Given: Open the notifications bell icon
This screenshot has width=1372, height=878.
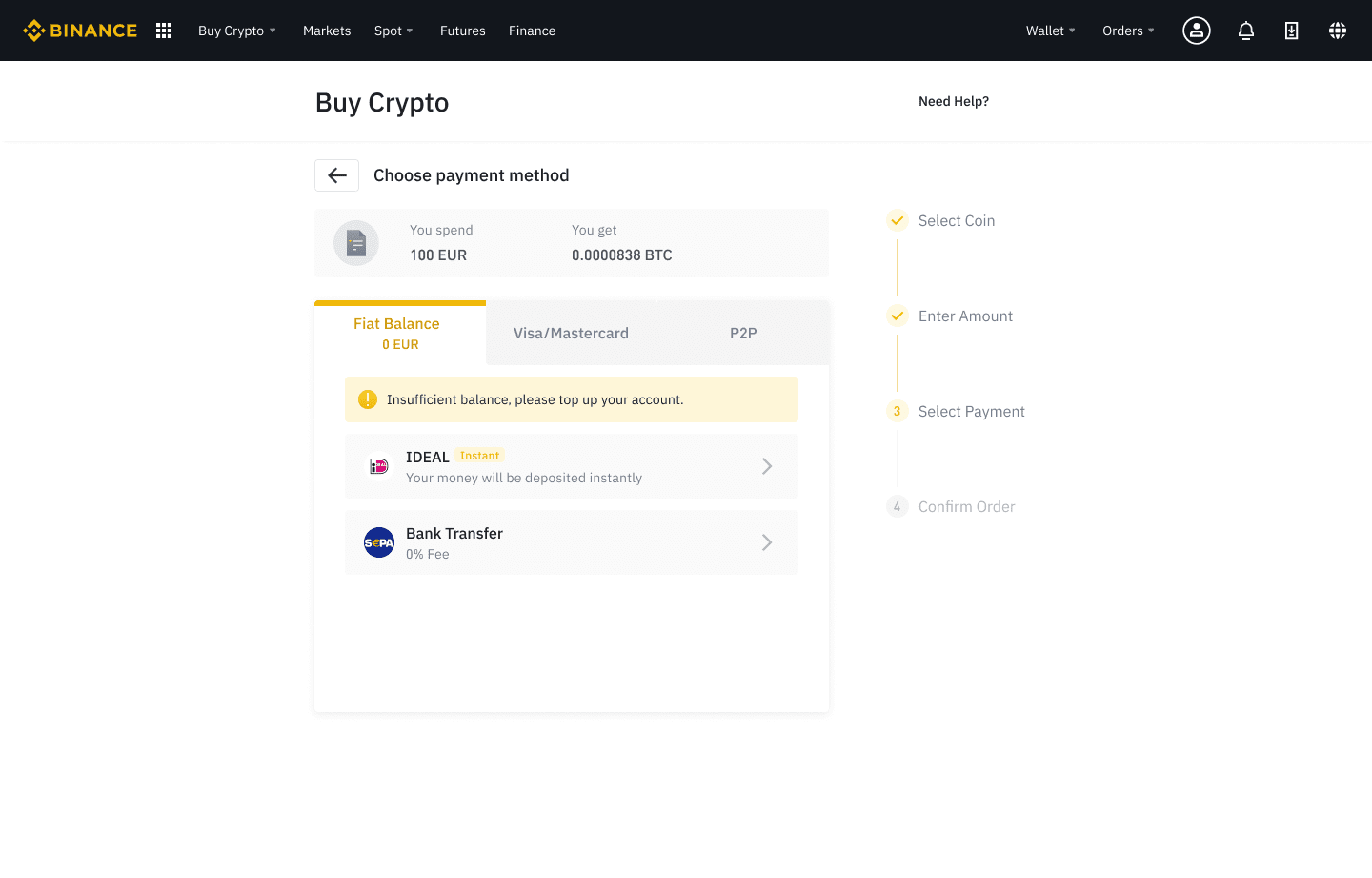Looking at the screenshot, I should click(x=1246, y=31).
